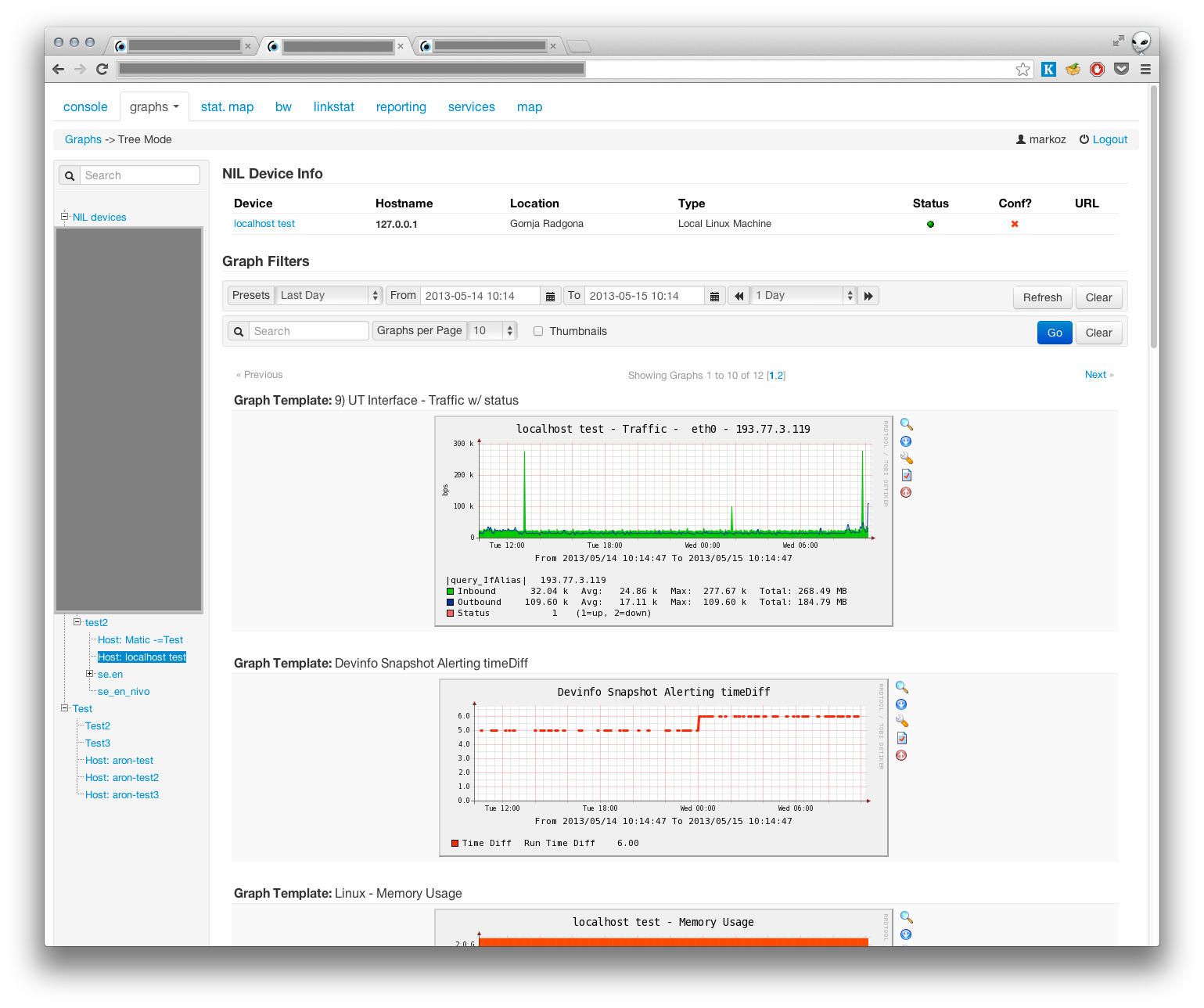This screenshot has height=1008, width=1204.
Task: Open the browser hamburger menu
Action: (1145, 69)
